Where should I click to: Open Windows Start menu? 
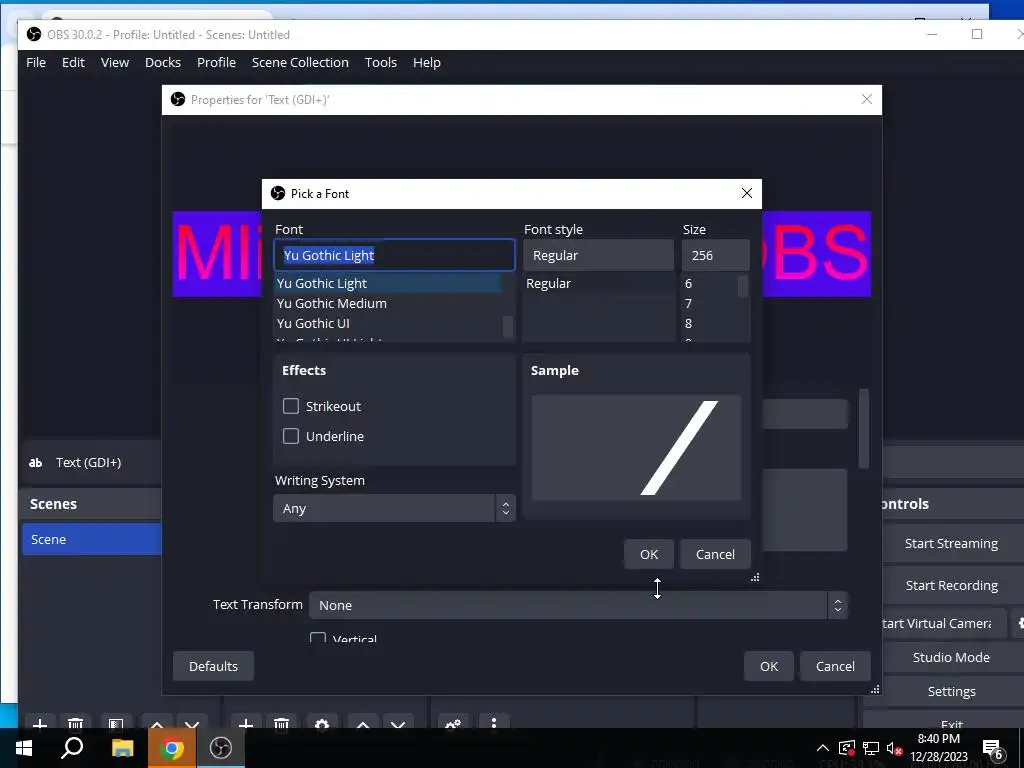tap(24, 748)
